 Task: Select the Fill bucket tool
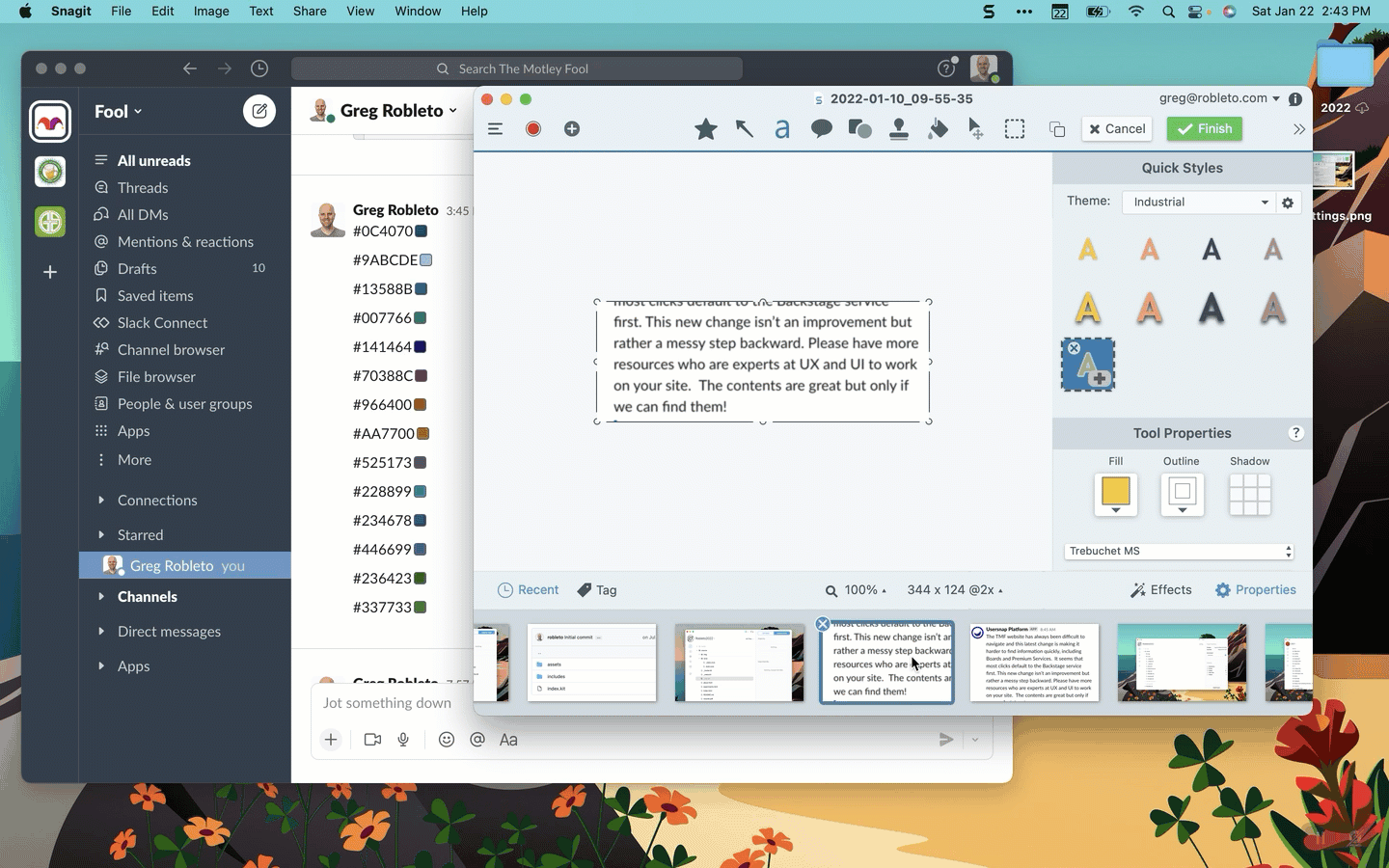pos(938,129)
